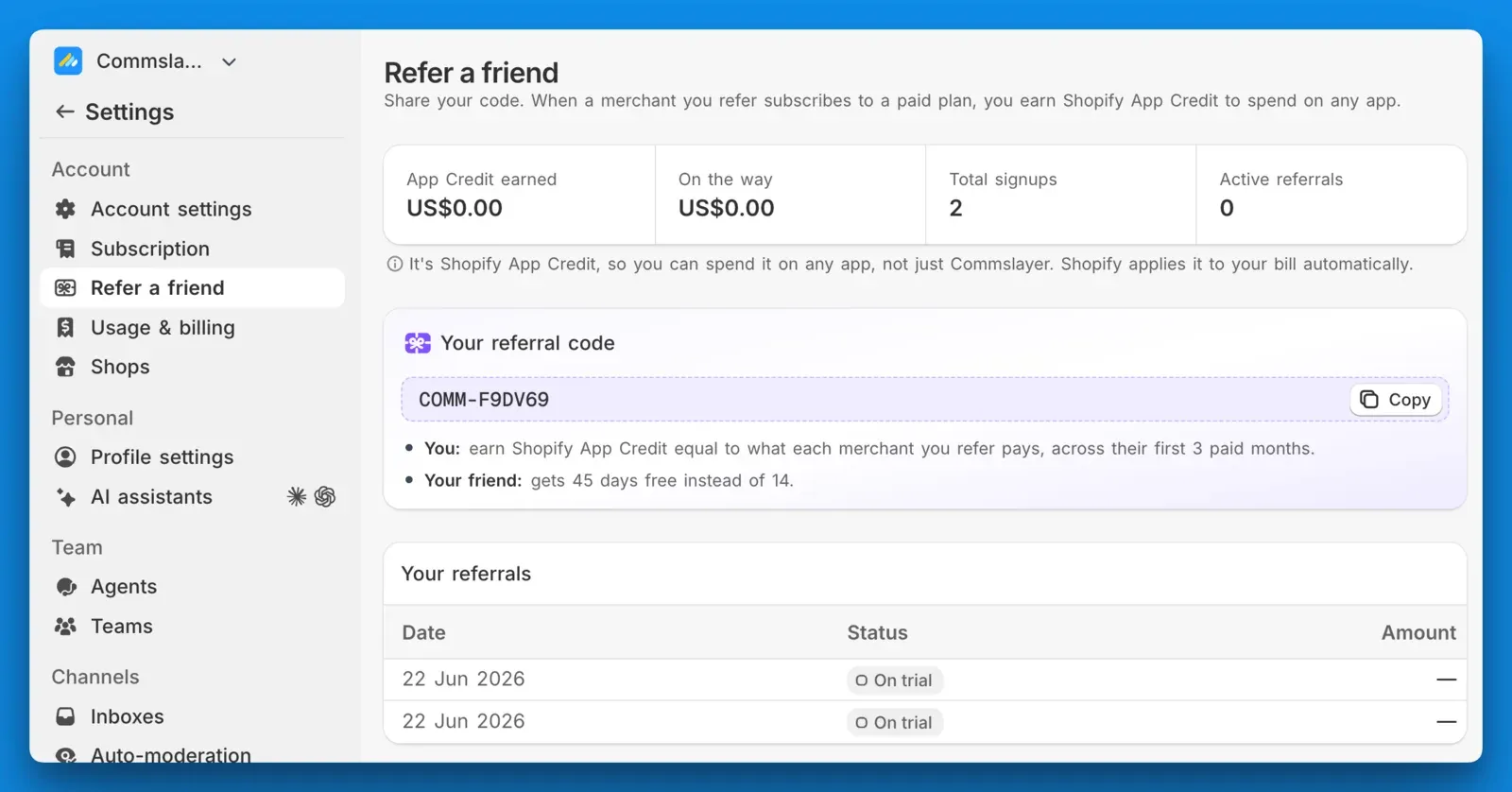Click the Channels section label
1512x792 pixels.
(x=94, y=678)
